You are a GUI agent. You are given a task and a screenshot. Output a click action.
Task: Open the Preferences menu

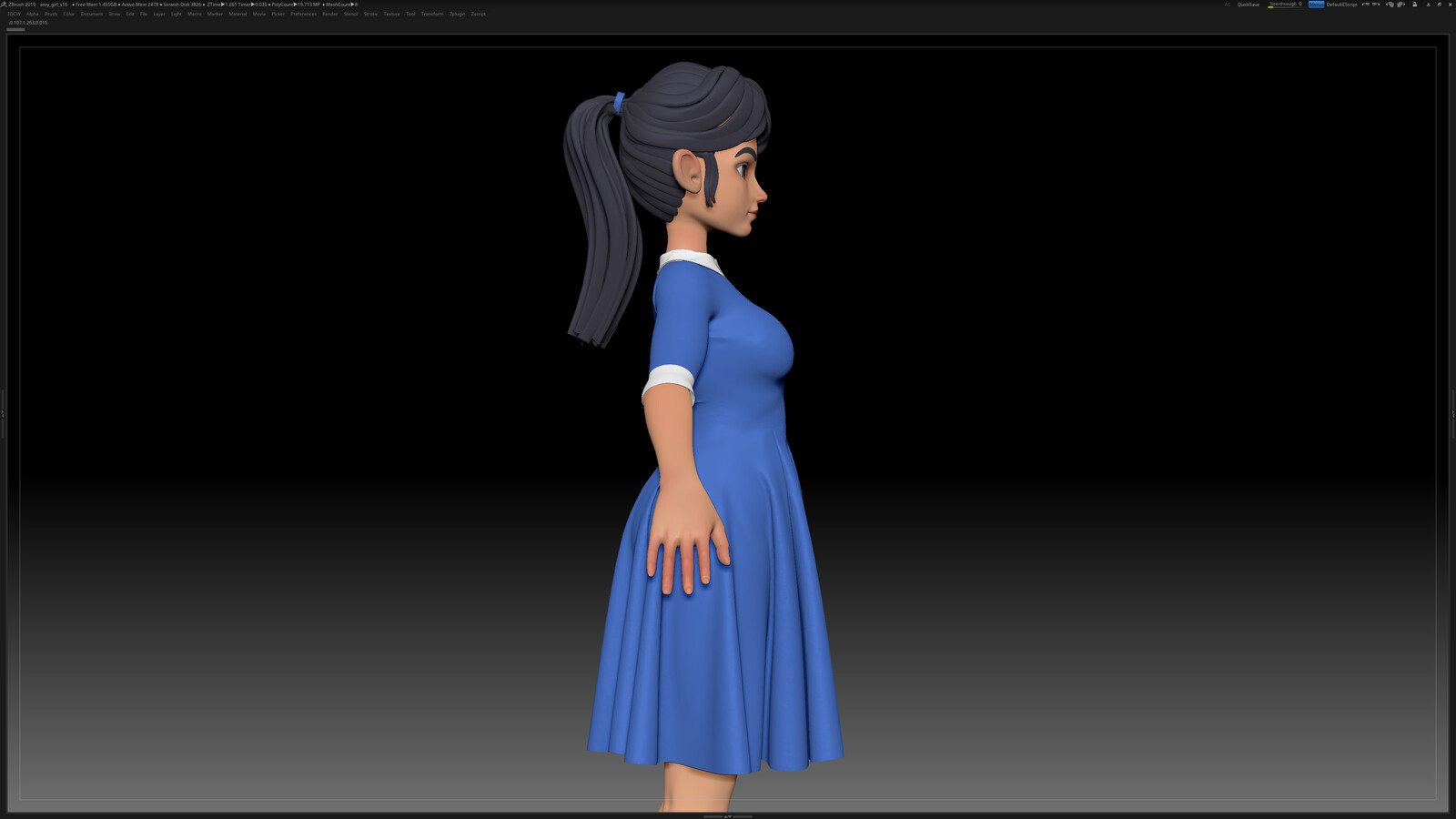(x=304, y=14)
